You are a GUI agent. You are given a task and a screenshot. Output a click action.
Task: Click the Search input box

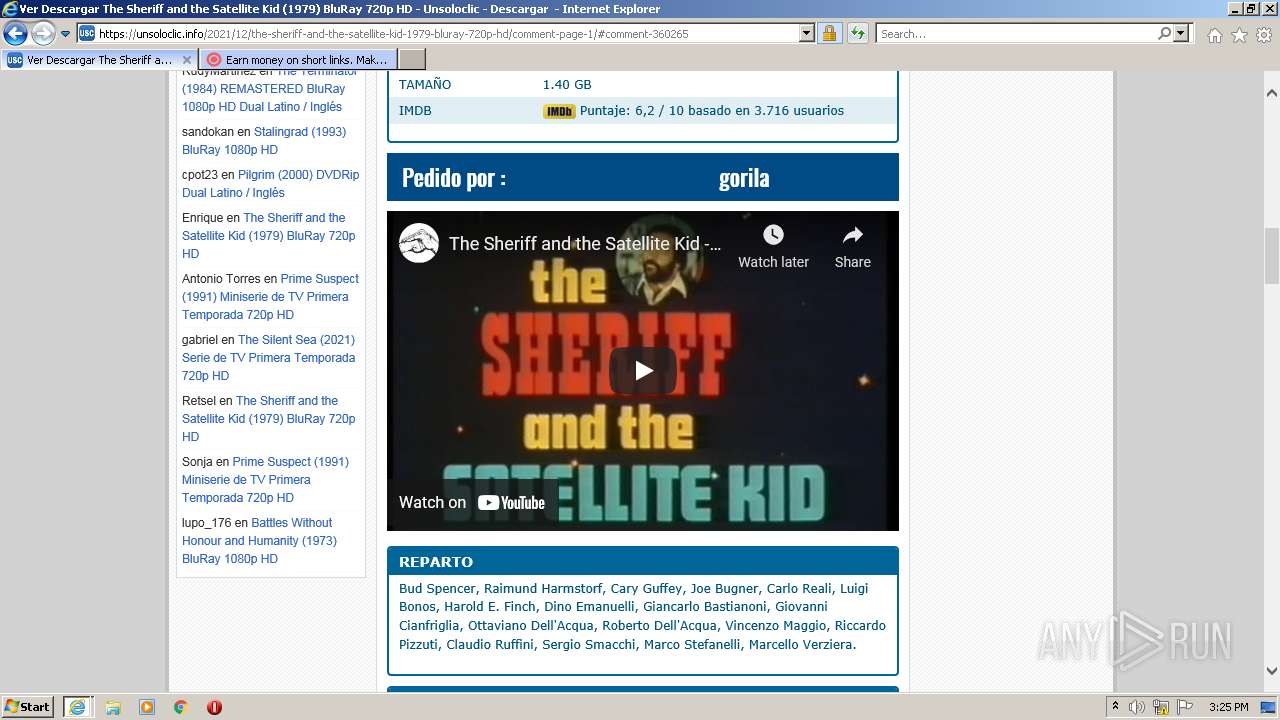click(x=1016, y=34)
